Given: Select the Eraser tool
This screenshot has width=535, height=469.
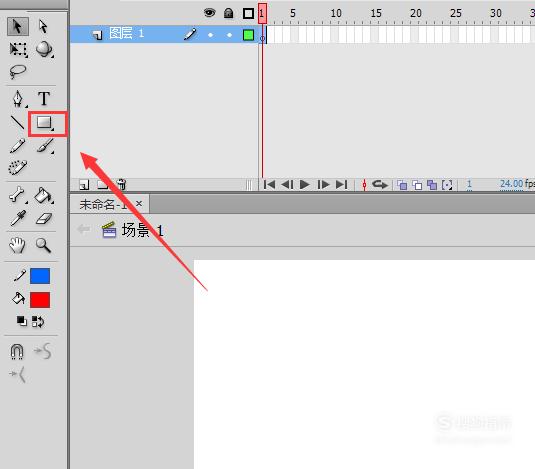Looking at the screenshot, I should [44, 219].
